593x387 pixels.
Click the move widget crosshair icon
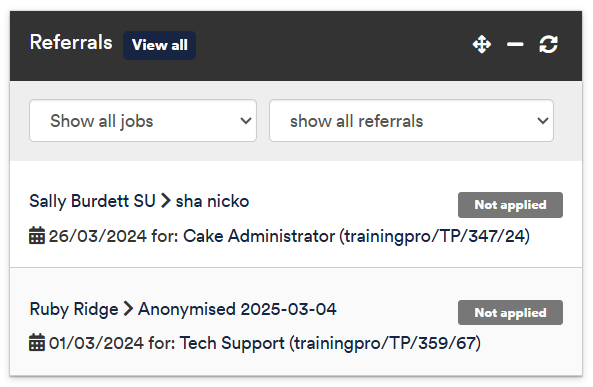482,45
